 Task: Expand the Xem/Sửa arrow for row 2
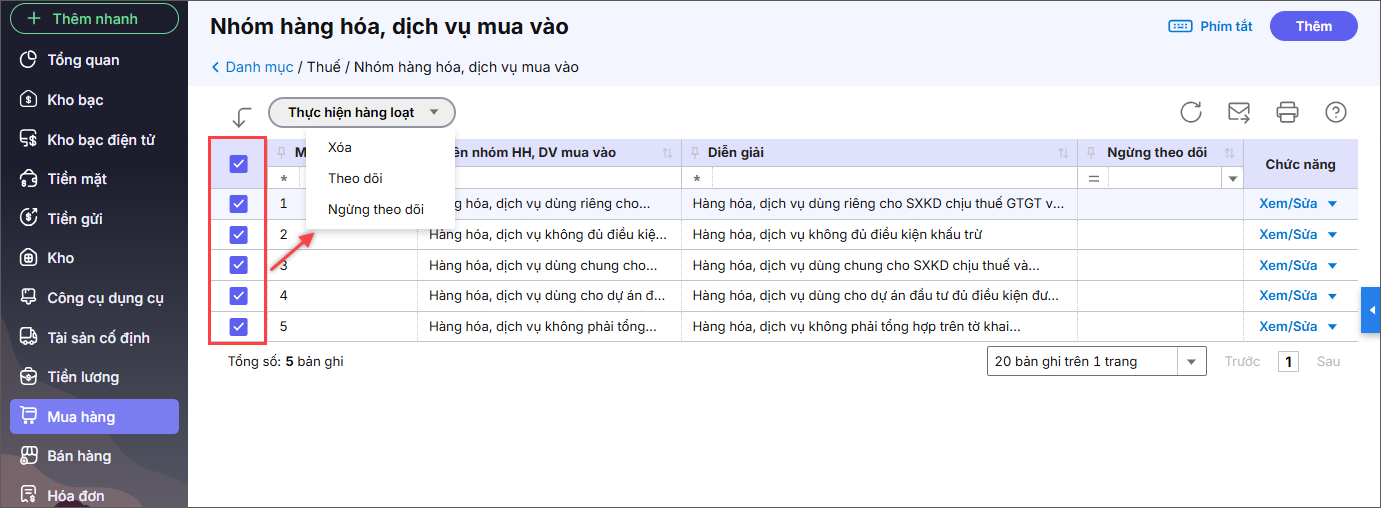[1332, 235]
